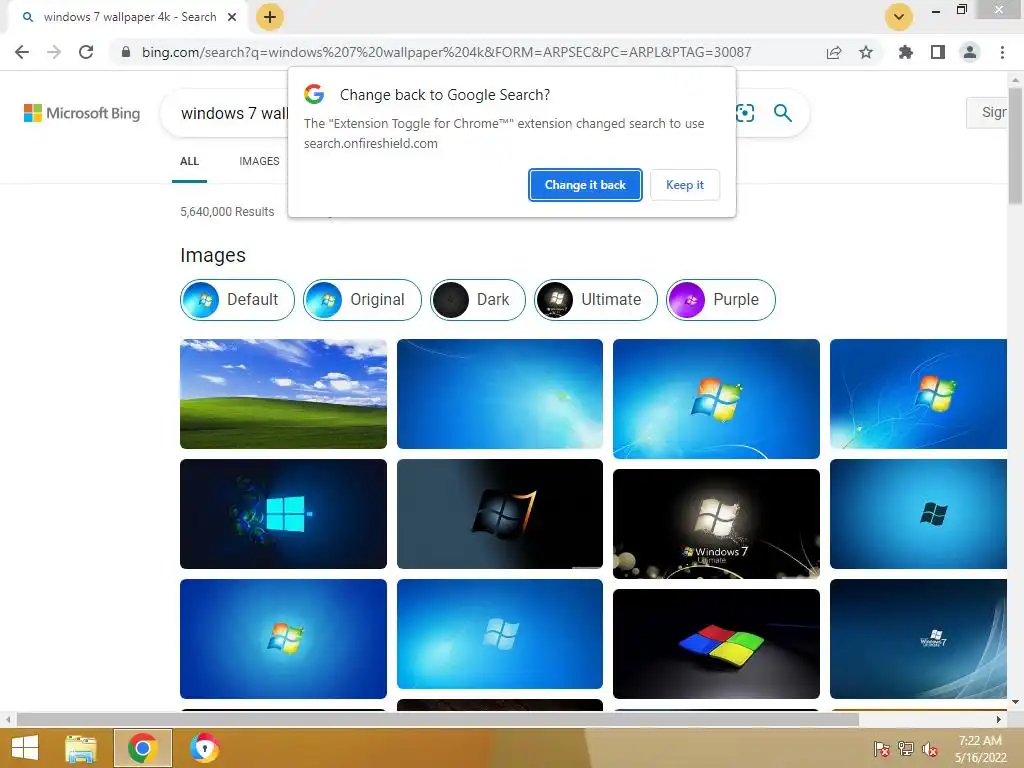This screenshot has height=768, width=1024.
Task: Click the Microsoft Bing logo
Action: click(x=82, y=113)
